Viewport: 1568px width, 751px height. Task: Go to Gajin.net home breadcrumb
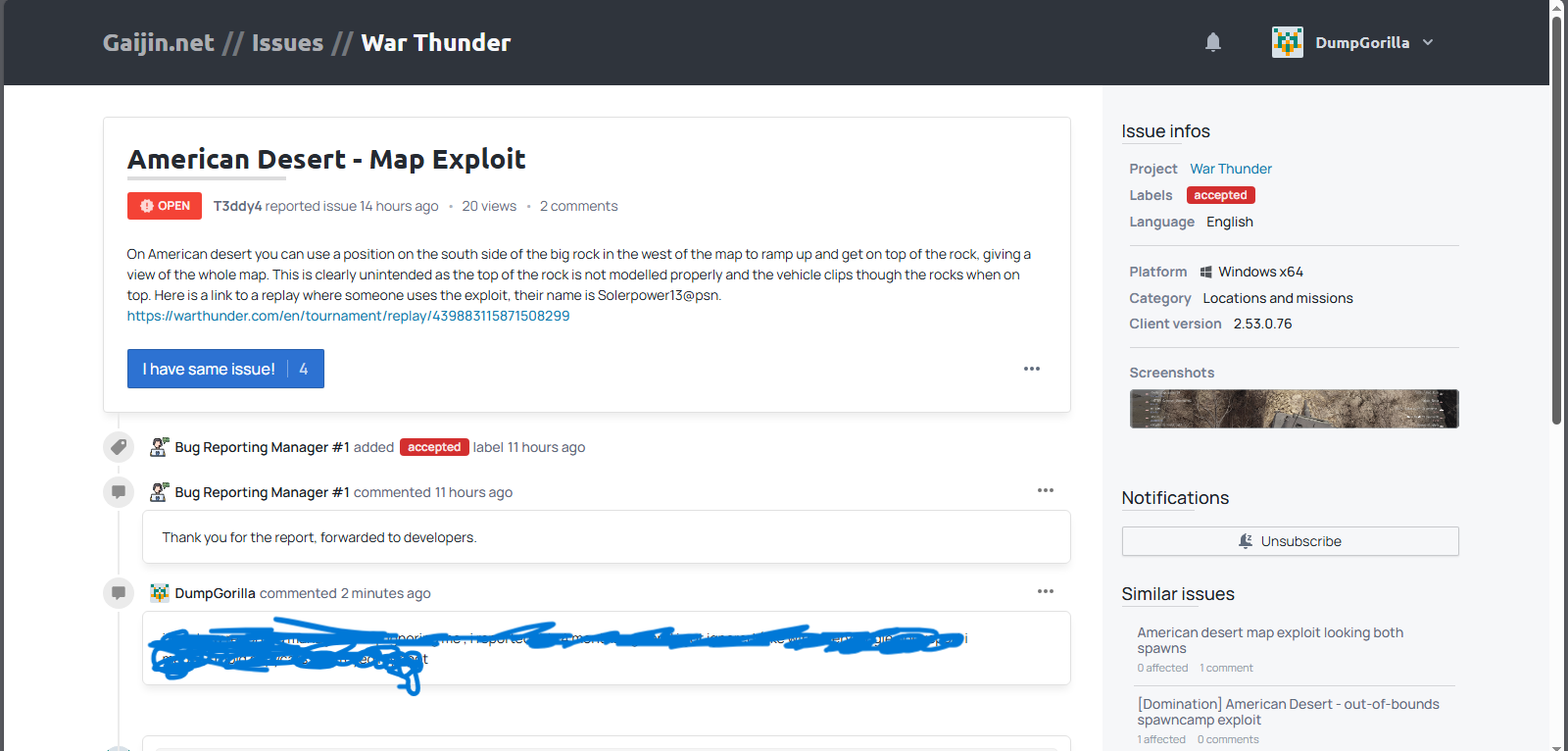pyautogui.click(x=158, y=43)
